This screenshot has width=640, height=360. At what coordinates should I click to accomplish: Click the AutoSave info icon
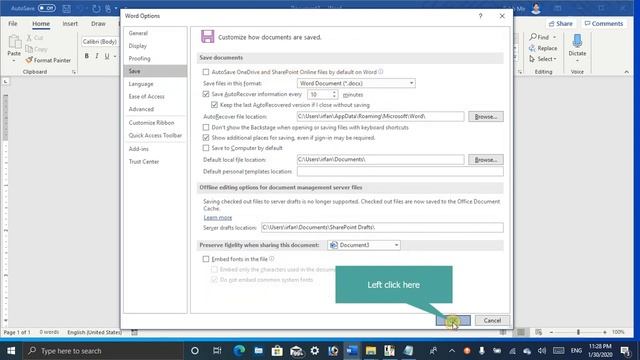click(381, 72)
